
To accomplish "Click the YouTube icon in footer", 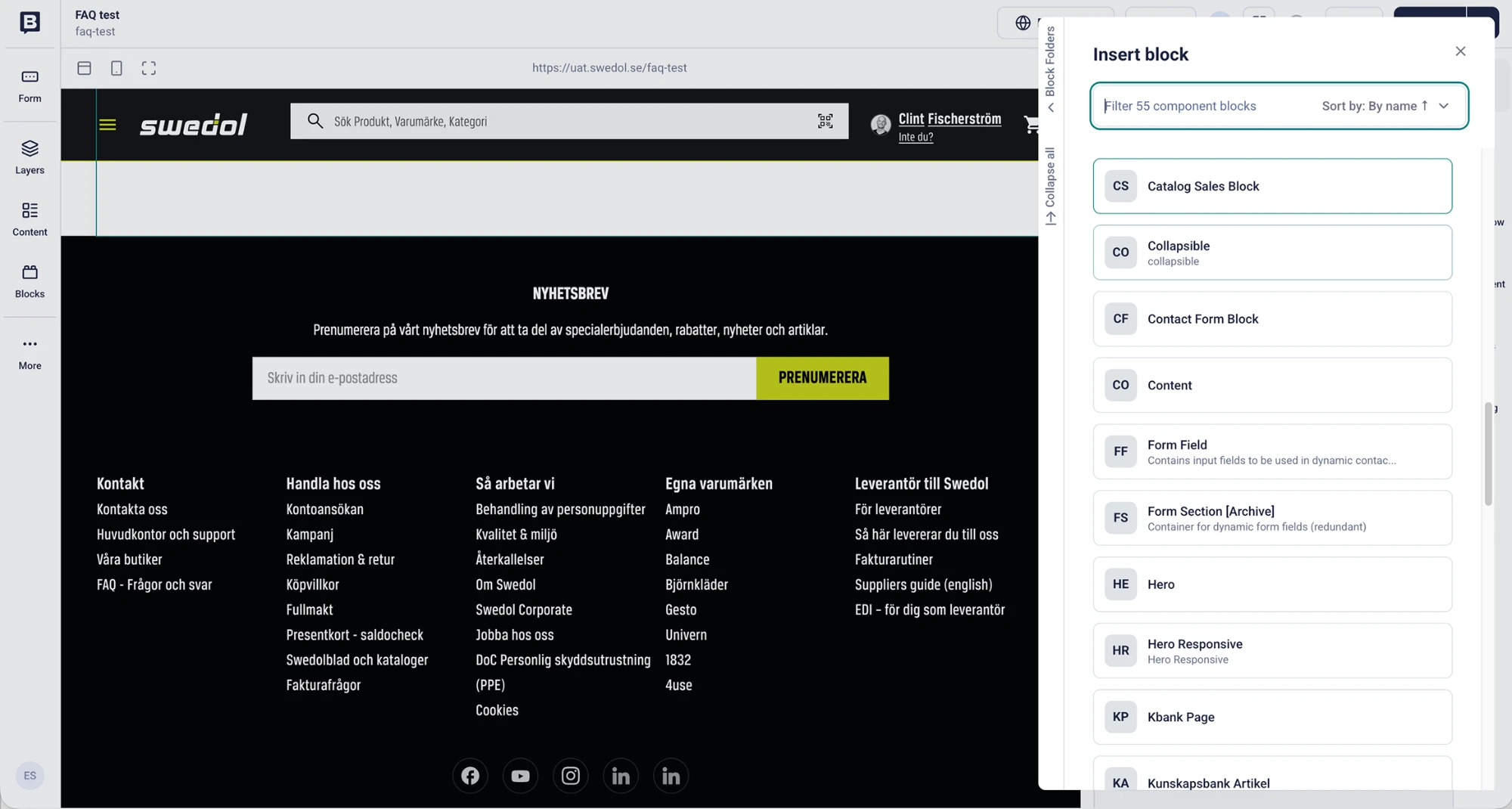I will pyautogui.click(x=520, y=776).
